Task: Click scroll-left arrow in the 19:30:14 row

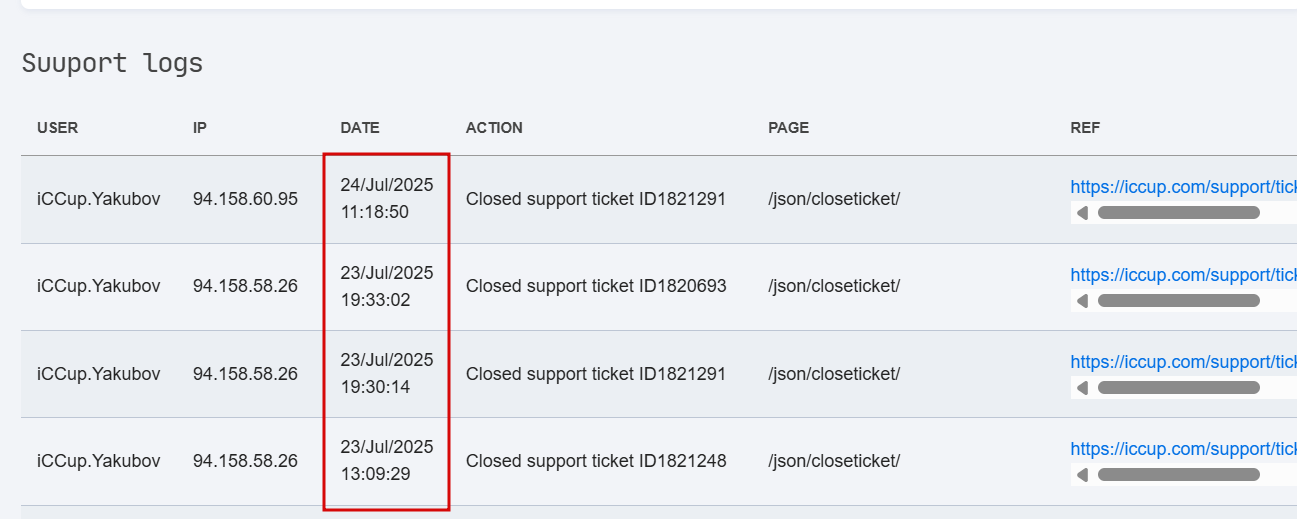Action: click(x=1081, y=387)
